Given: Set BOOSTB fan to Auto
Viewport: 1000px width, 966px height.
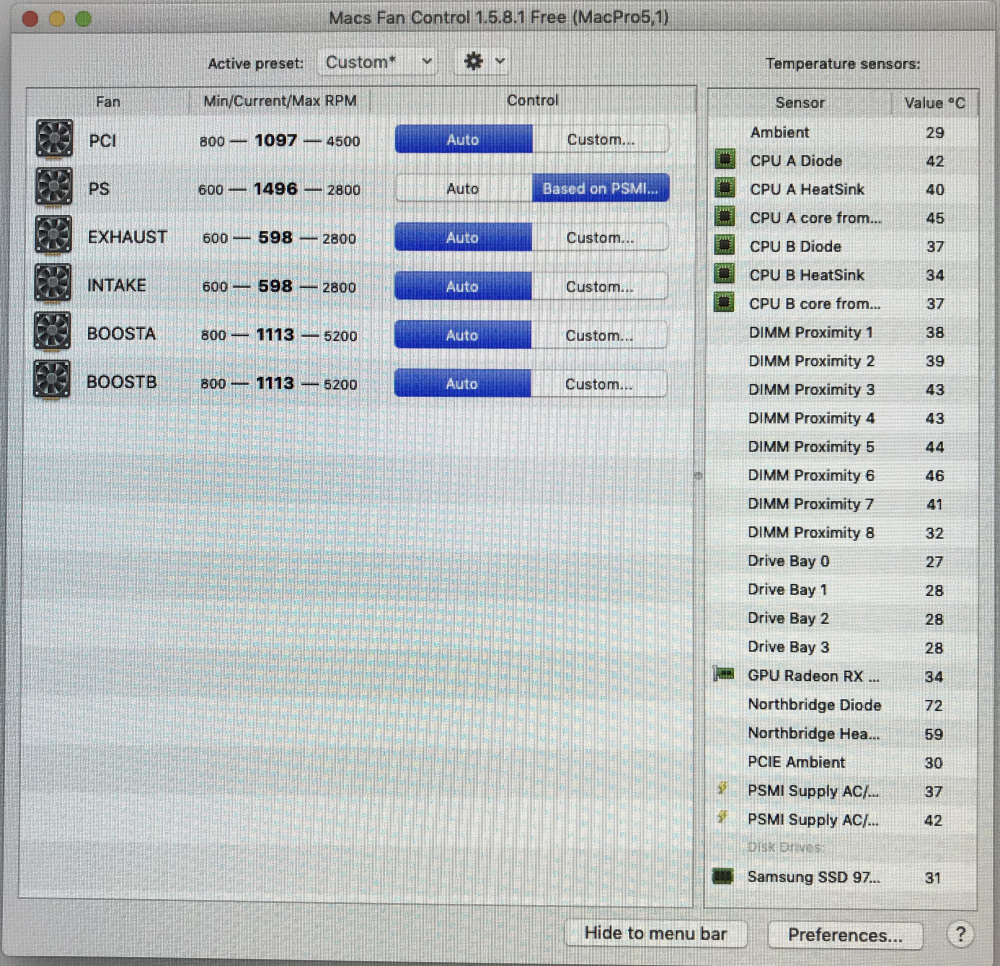Looking at the screenshot, I should coord(462,383).
